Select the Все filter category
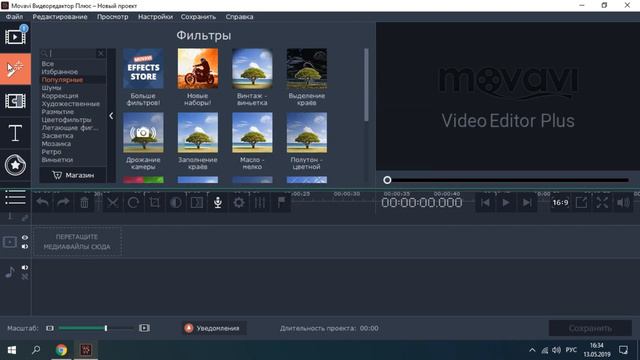Viewport: 640px width, 360px height. 47,64
